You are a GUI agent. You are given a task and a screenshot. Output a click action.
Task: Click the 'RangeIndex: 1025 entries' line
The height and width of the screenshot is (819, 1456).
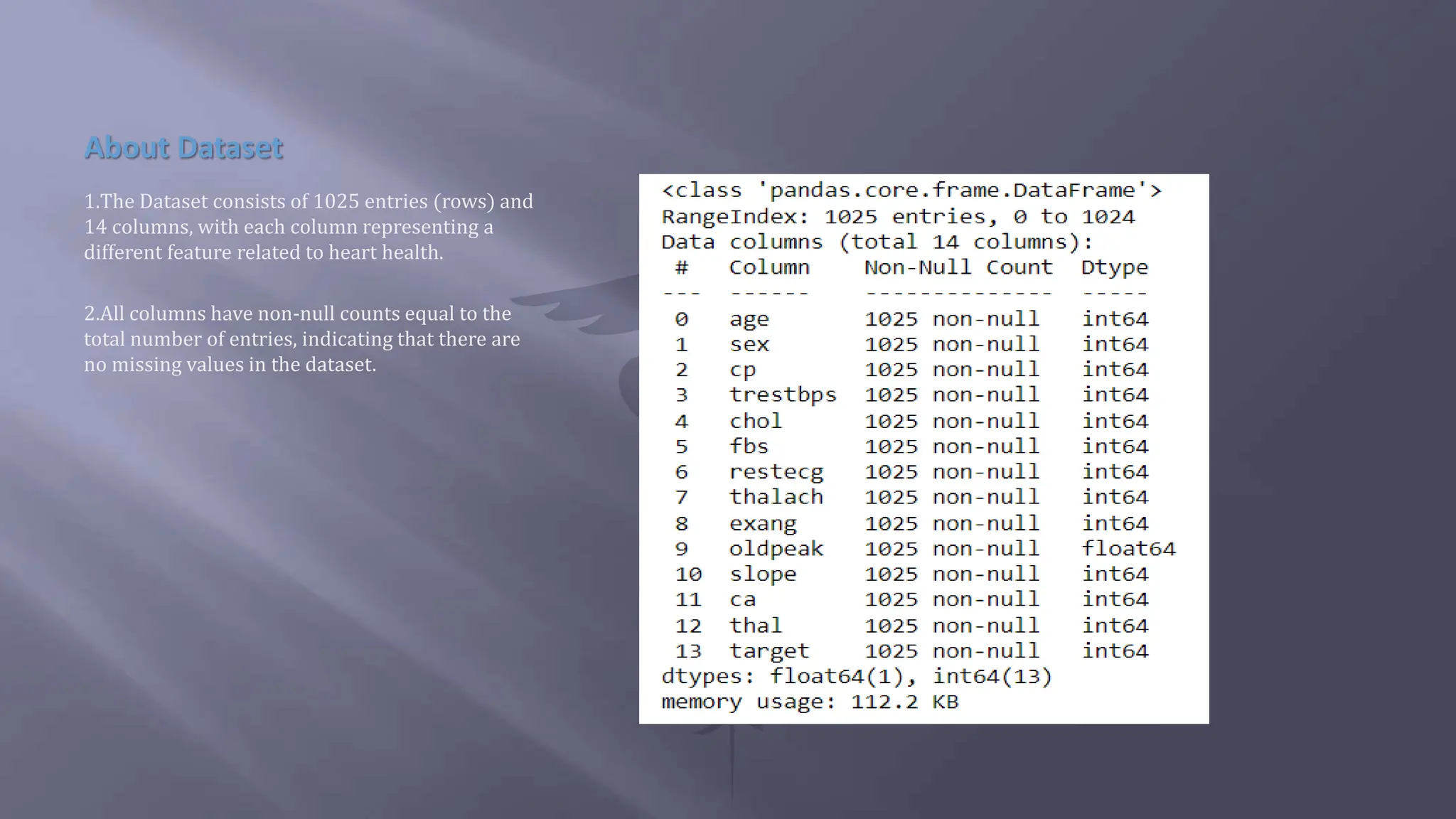tap(897, 217)
